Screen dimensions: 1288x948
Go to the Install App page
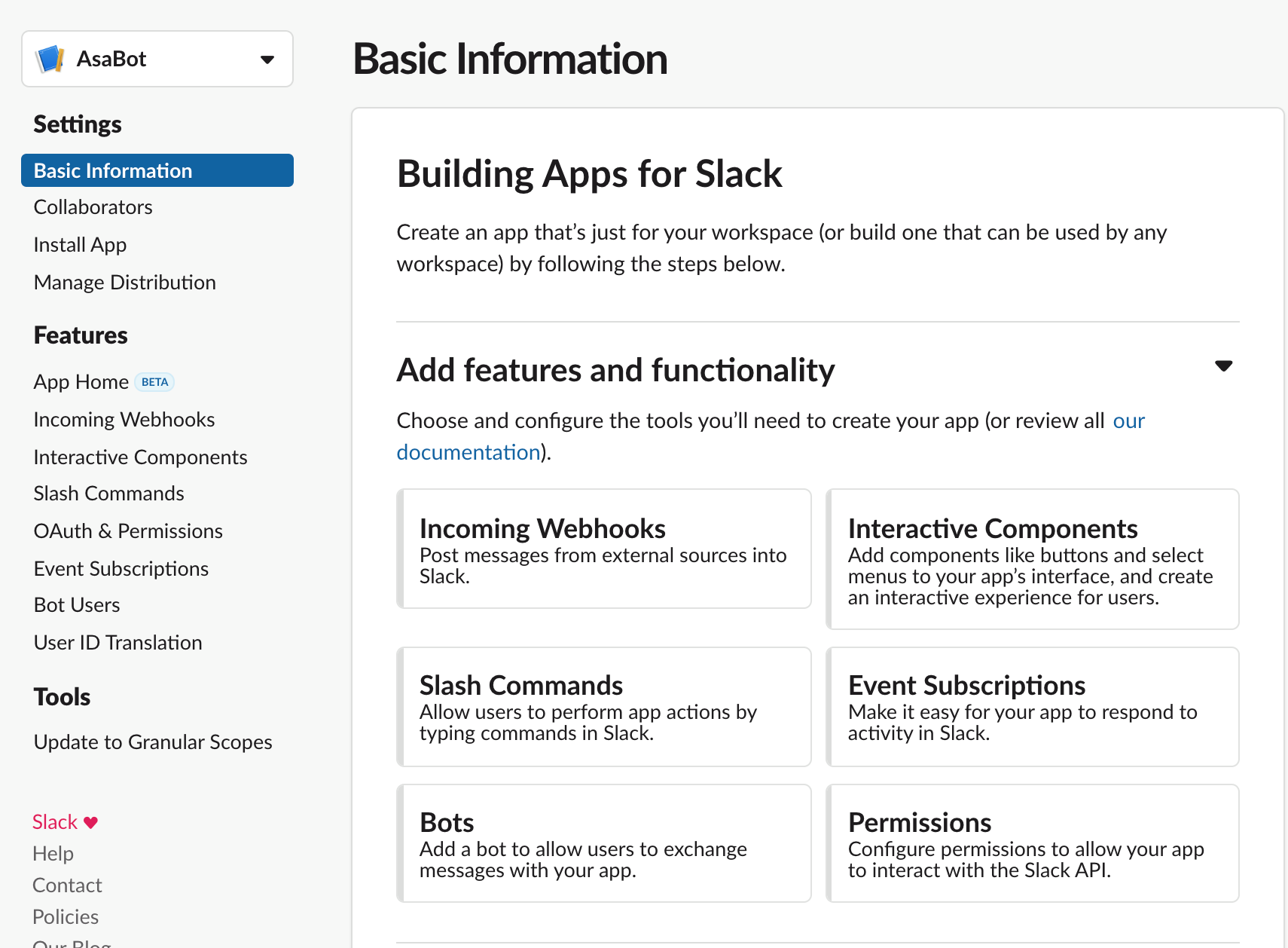point(80,245)
